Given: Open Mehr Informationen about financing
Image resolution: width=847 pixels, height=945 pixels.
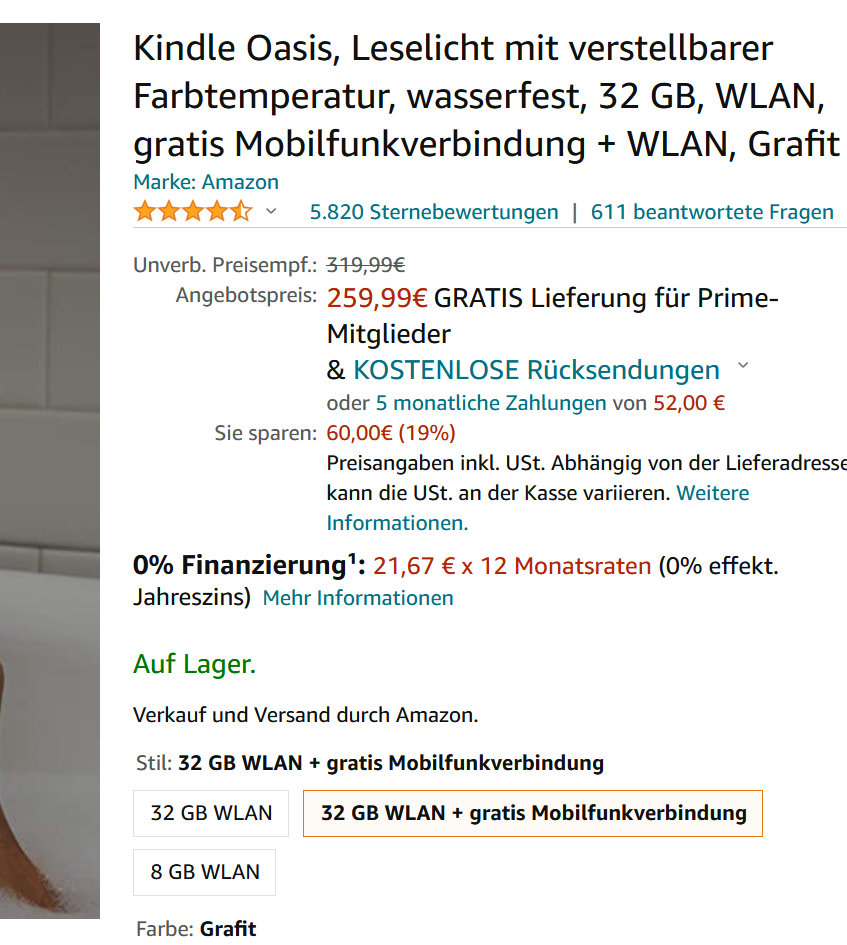Looking at the screenshot, I should tap(358, 598).
